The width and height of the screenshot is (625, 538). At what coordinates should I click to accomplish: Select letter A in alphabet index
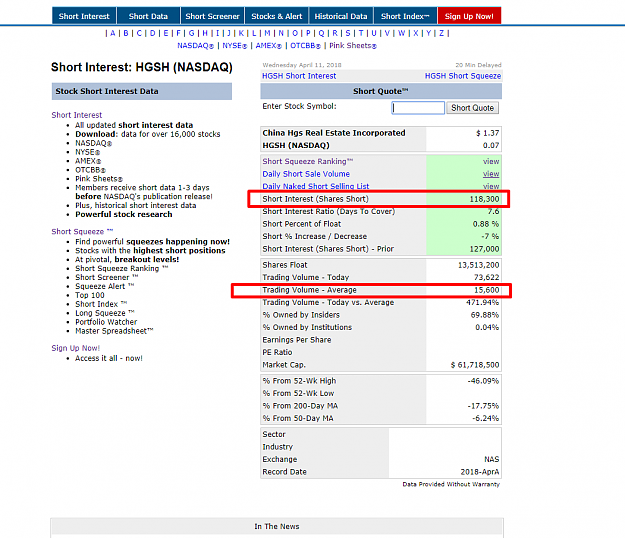coord(113,33)
